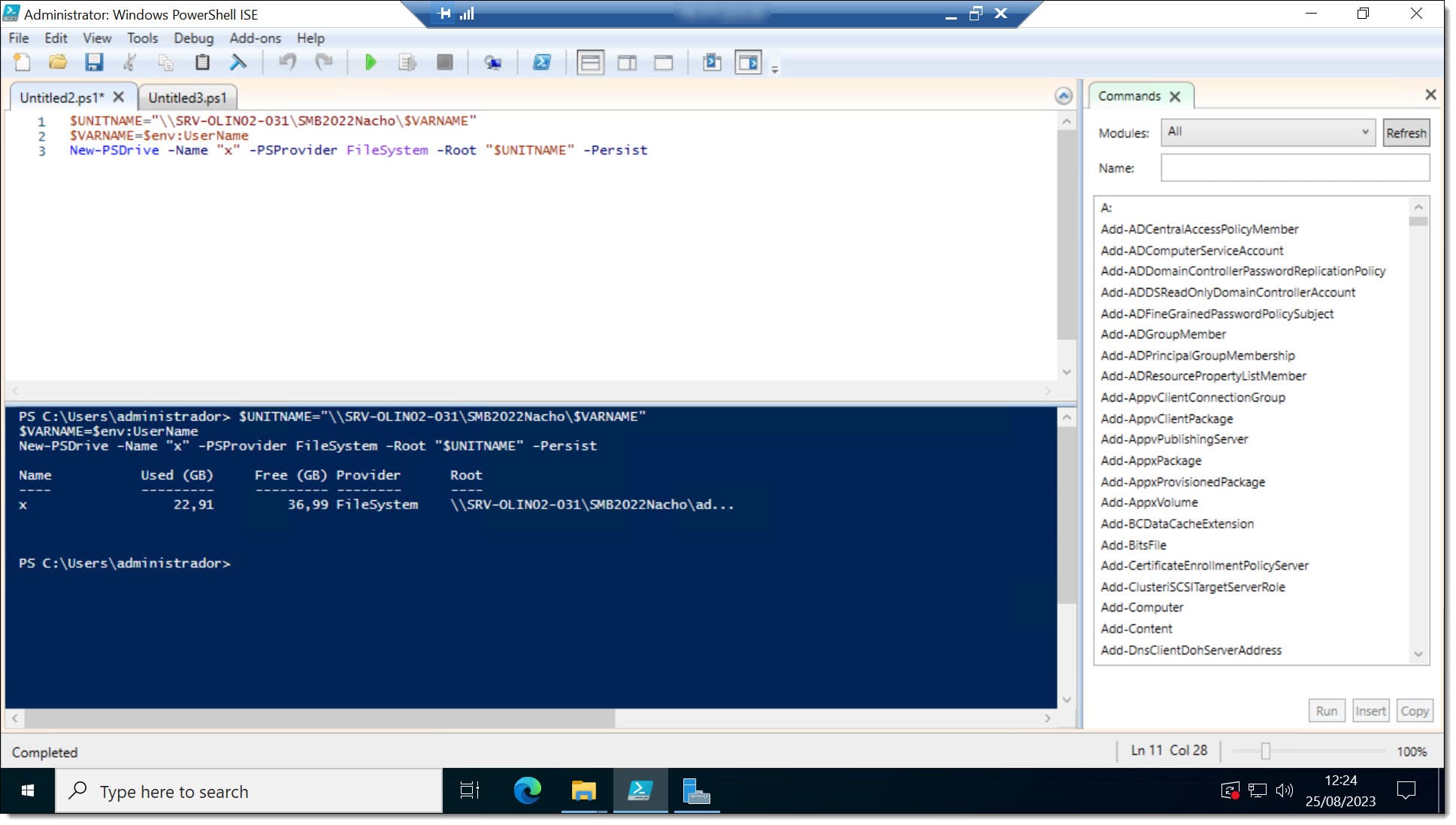Click the console horizontal scrollbar thumb
Viewport: 1456px width, 825px height.
[x=319, y=718]
